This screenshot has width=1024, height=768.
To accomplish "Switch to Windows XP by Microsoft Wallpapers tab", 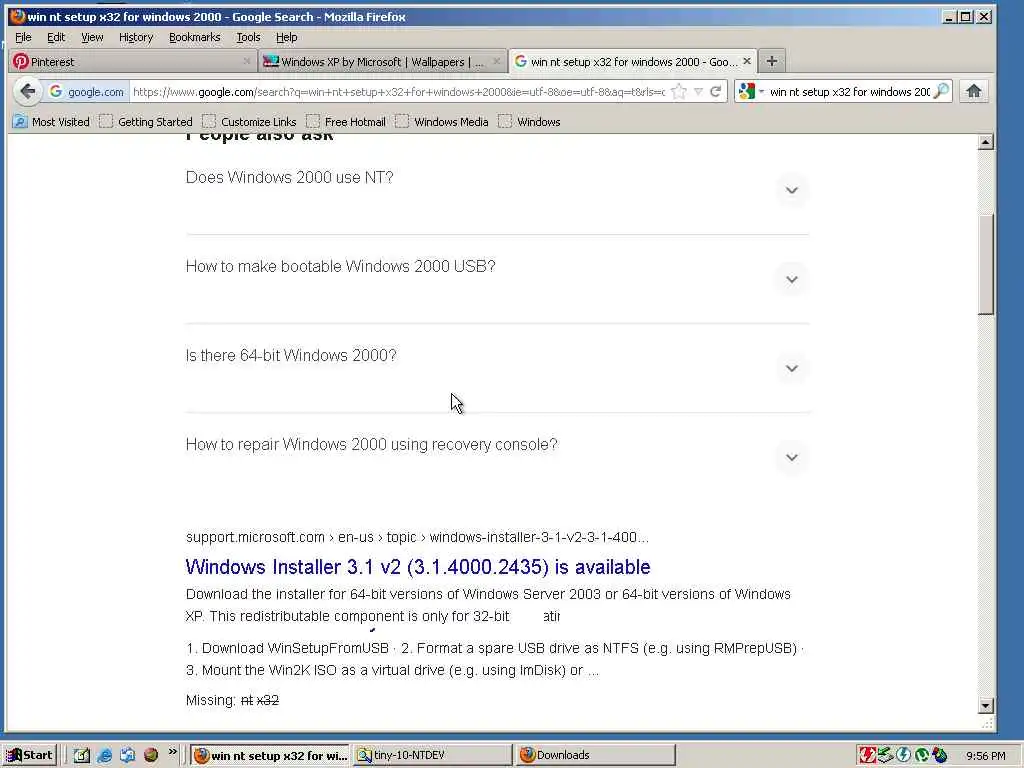I will click(x=382, y=61).
